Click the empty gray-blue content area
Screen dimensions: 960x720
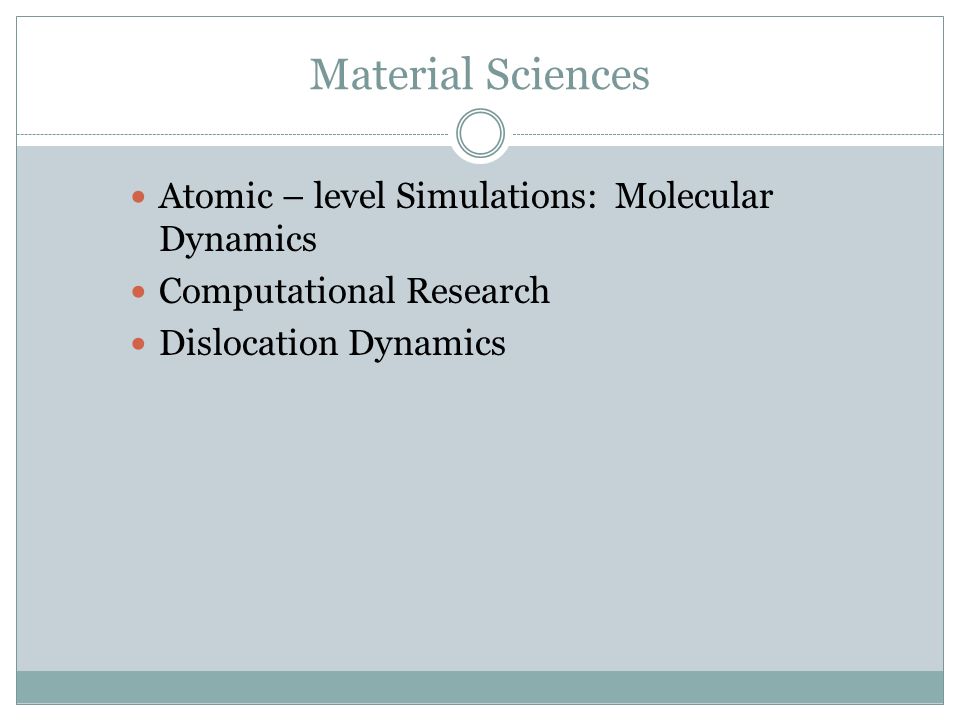(x=480, y=514)
